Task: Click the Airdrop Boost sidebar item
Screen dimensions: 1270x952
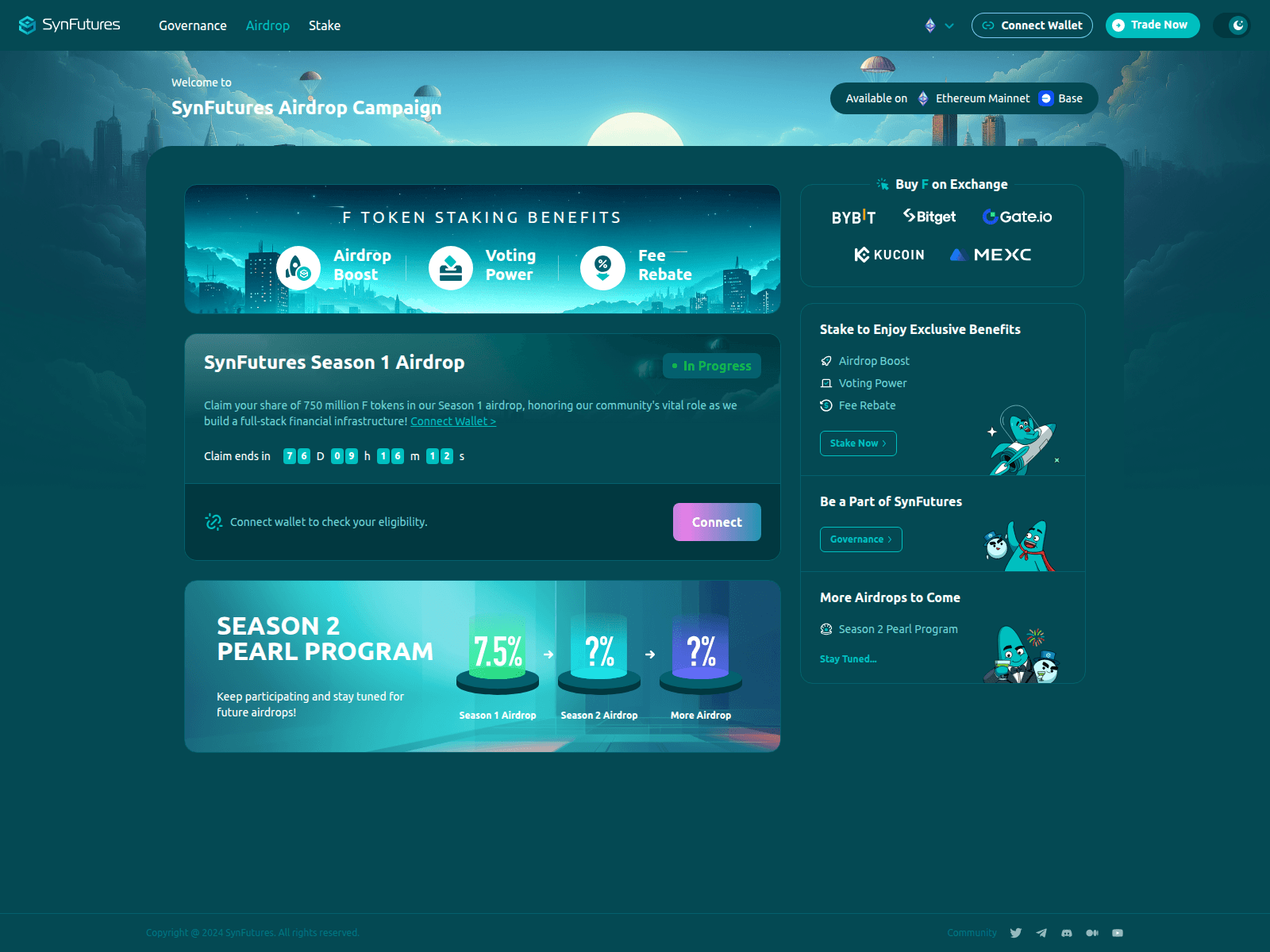Action: pyautogui.click(x=865, y=361)
